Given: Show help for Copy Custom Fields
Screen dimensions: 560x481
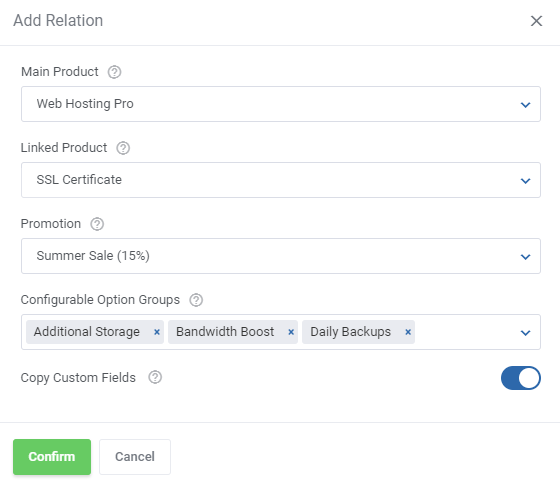Looking at the screenshot, I should [155, 377].
